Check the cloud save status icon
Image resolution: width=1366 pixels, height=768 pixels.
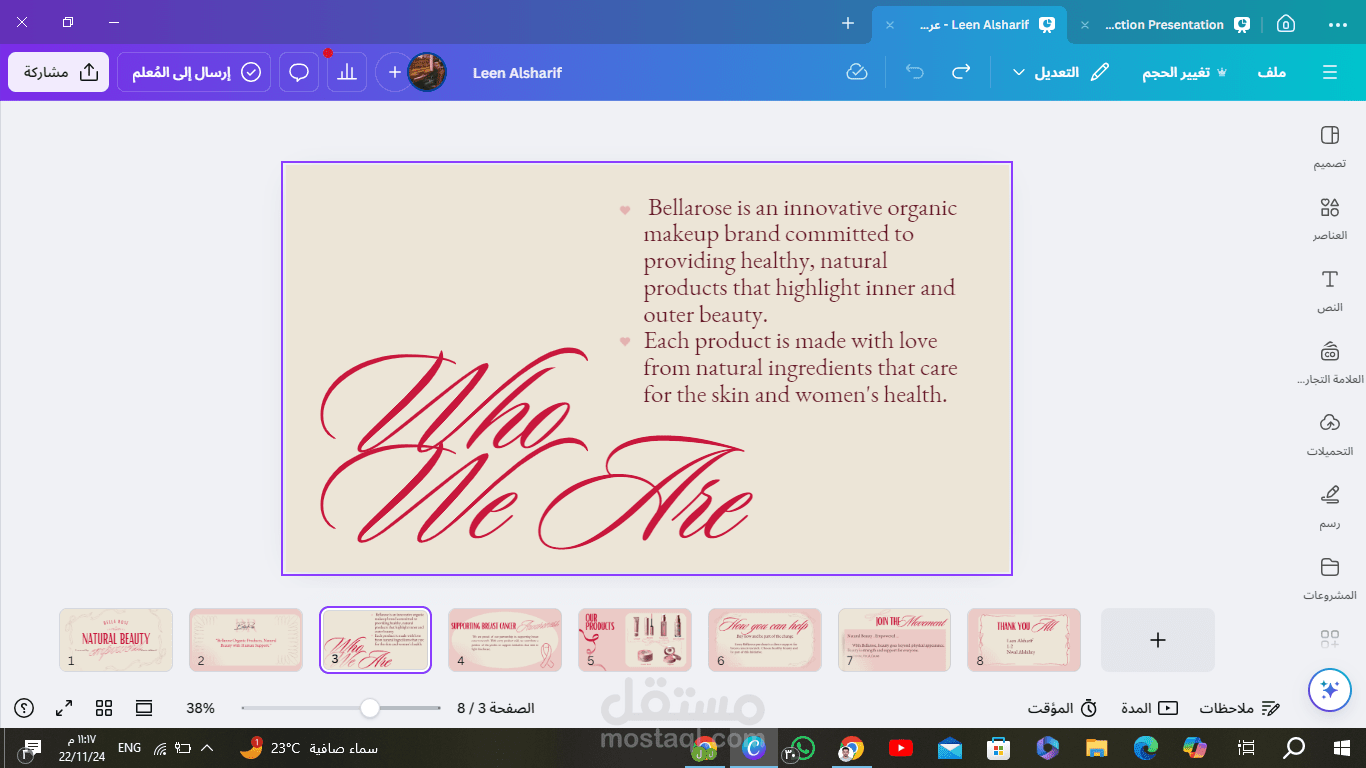pyautogui.click(x=857, y=72)
